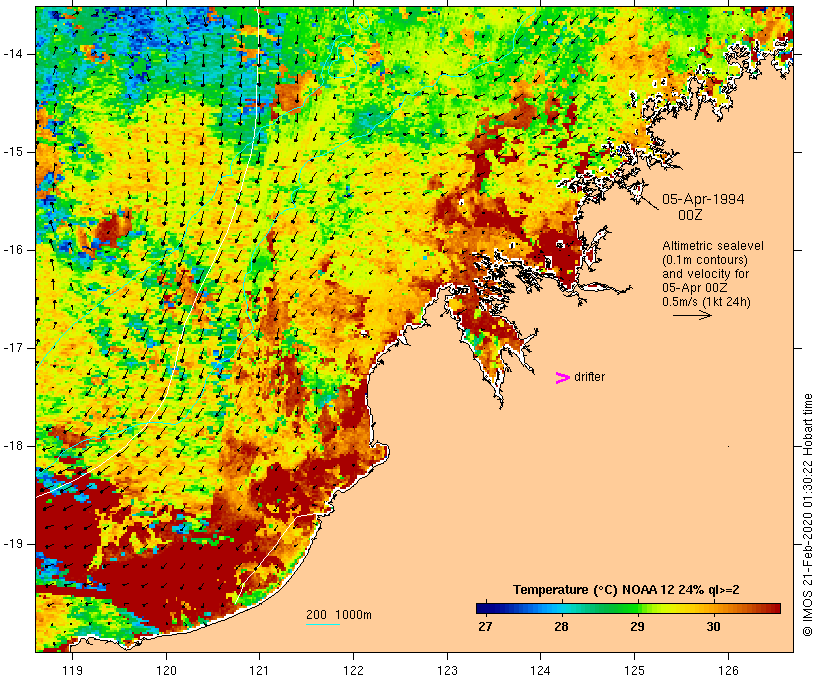Click the colorbar tick label '27'
This screenshot has width=820, height=680.
pyautogui.click(x=485, y=626)
